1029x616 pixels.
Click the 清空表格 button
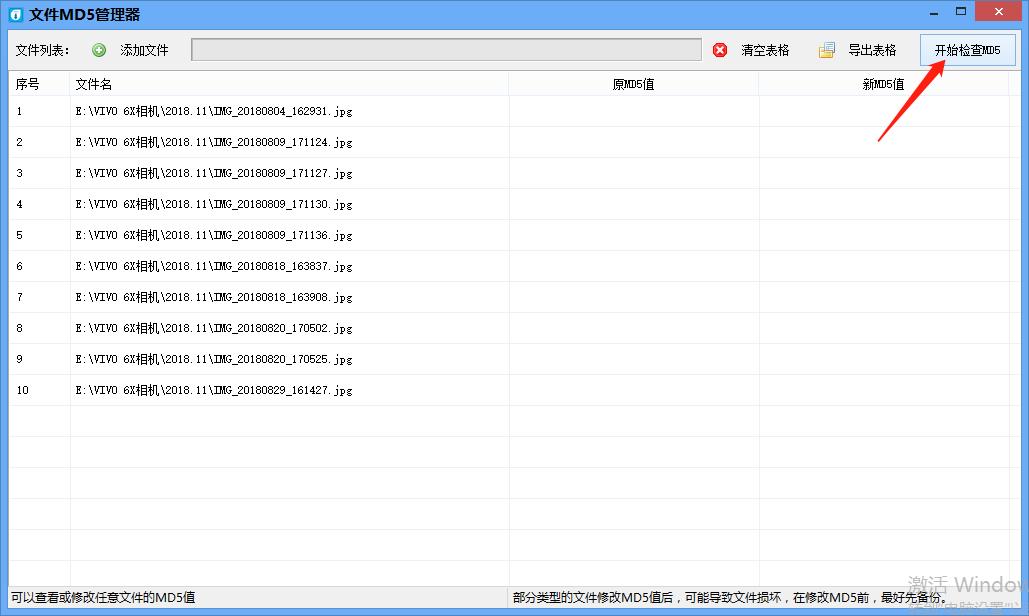coord(765,50)
